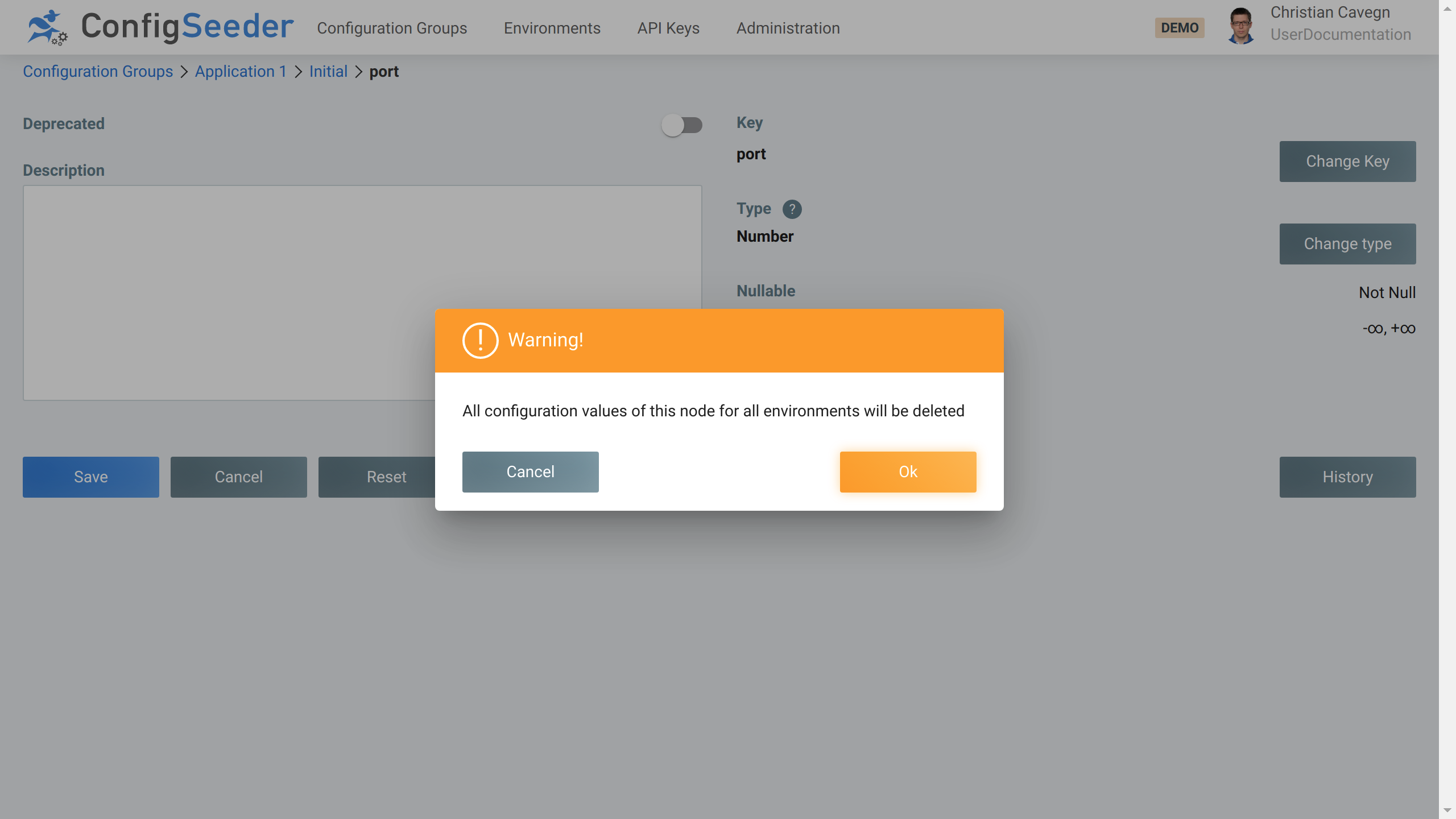Click the blue Save button

pos(91,477)
